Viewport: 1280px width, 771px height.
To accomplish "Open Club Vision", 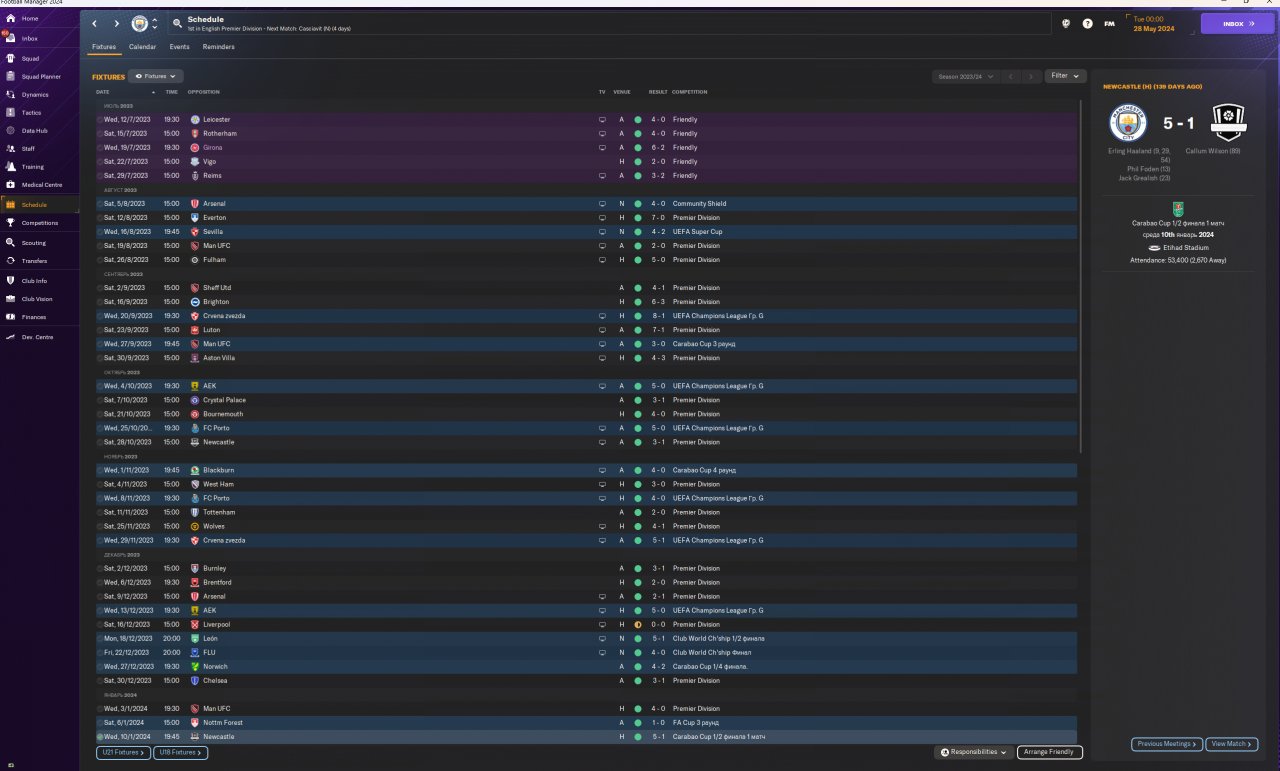I will 37,298.
